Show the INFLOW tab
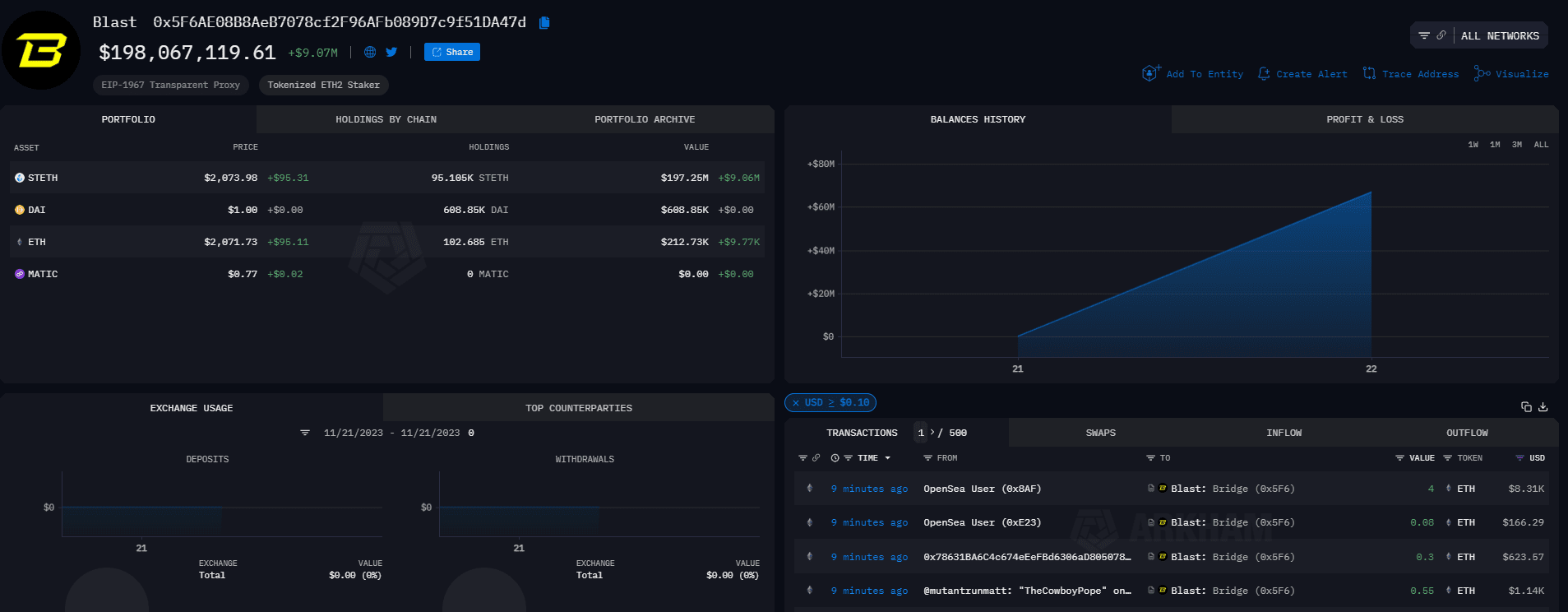Screen dimensions: 1568x612 pyautogui.click(x=1284, y=433)
